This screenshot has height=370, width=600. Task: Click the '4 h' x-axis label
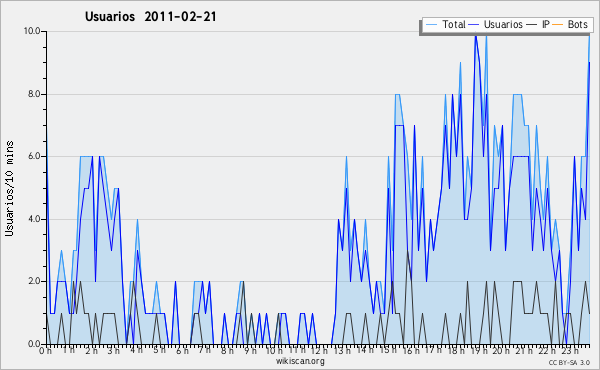[x=136, y=350]
